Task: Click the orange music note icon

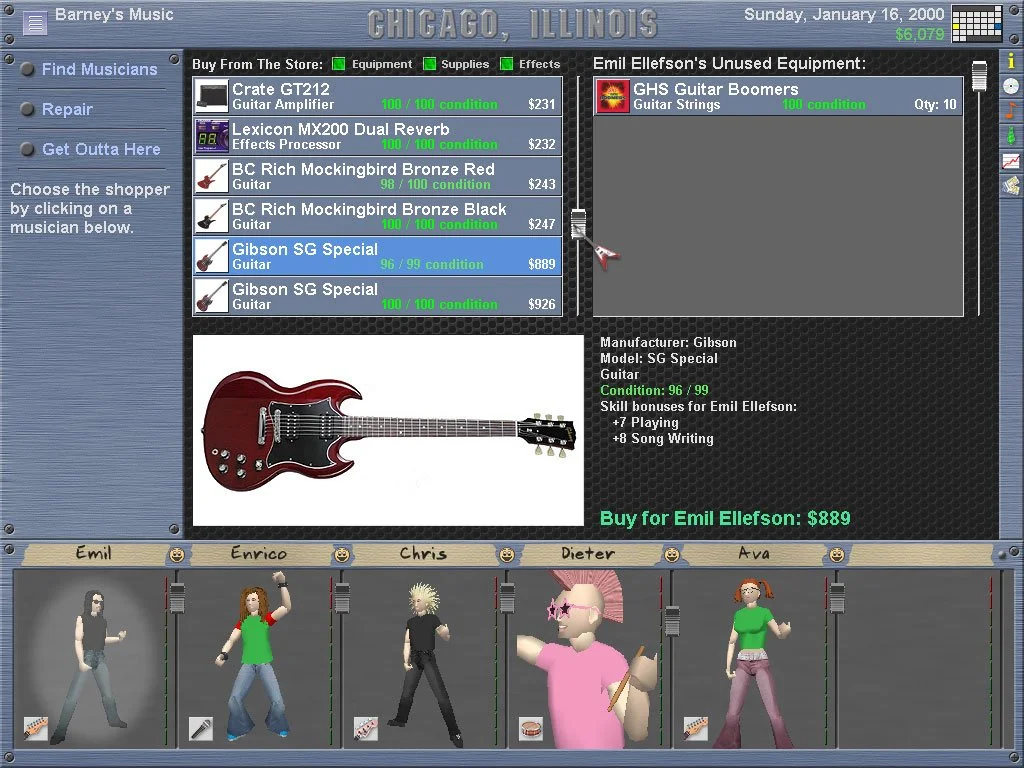Action: point(1011,110)
